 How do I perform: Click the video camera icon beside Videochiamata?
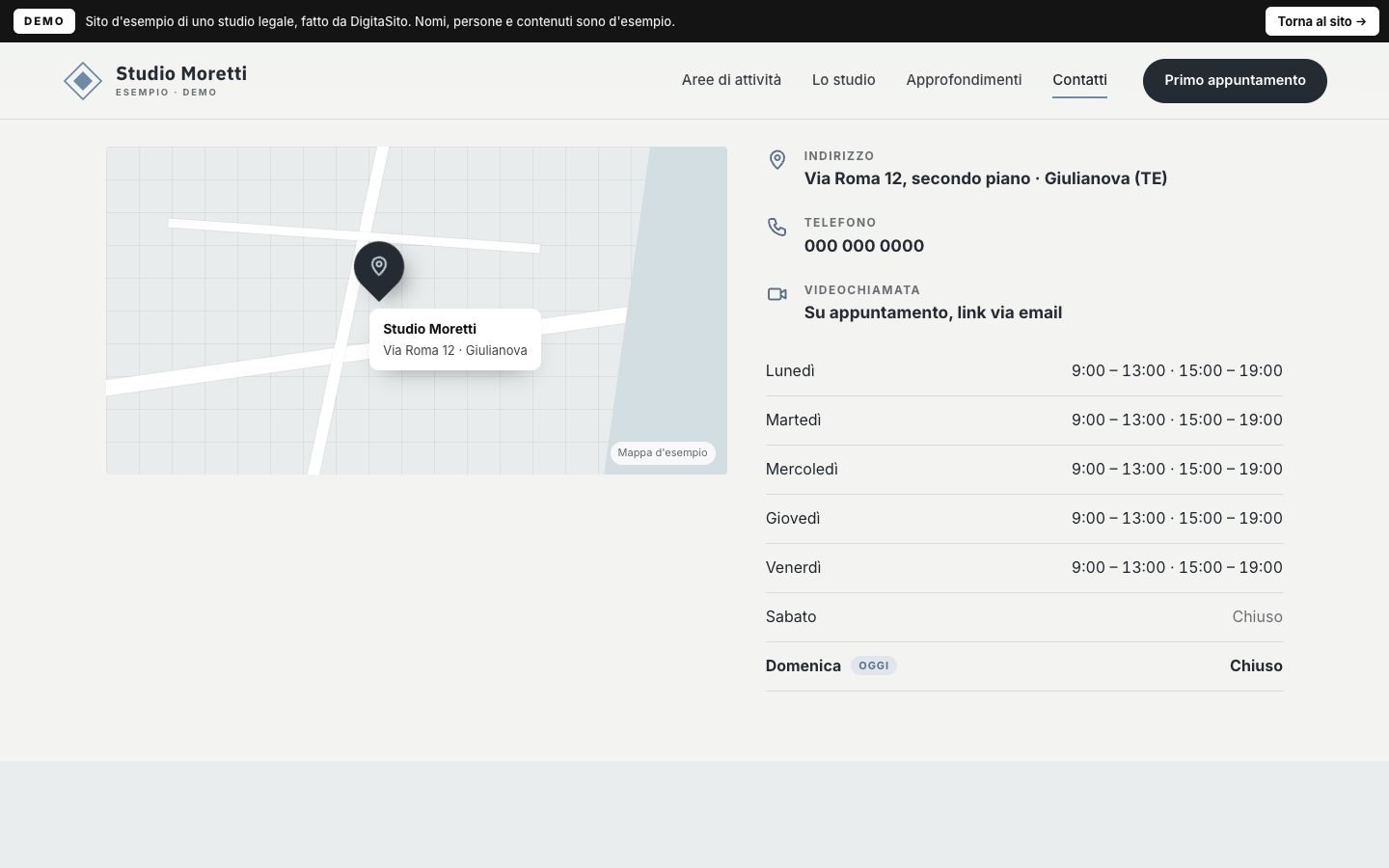777,294
